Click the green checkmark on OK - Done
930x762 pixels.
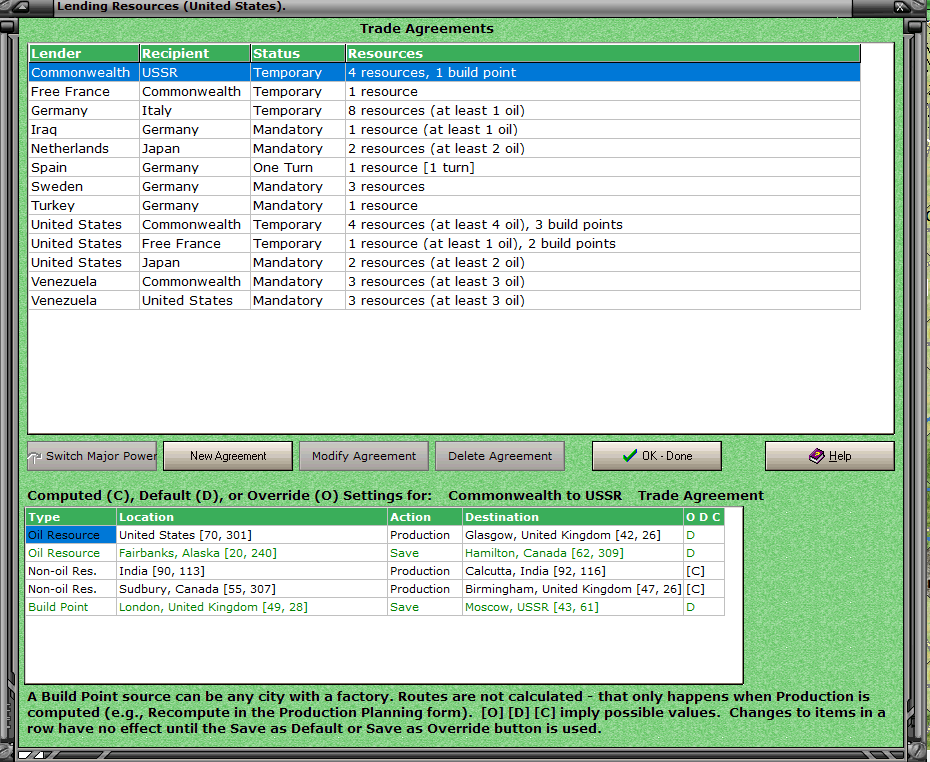point(630,455)
